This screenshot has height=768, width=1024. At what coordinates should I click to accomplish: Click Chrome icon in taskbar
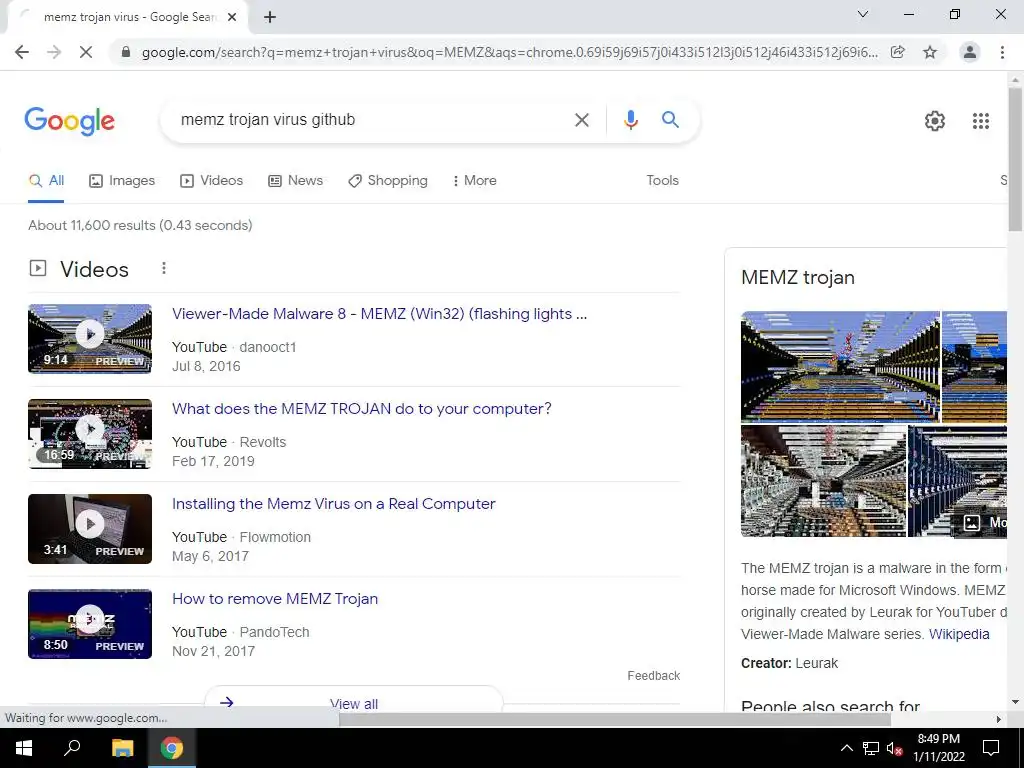click(172, 748)
